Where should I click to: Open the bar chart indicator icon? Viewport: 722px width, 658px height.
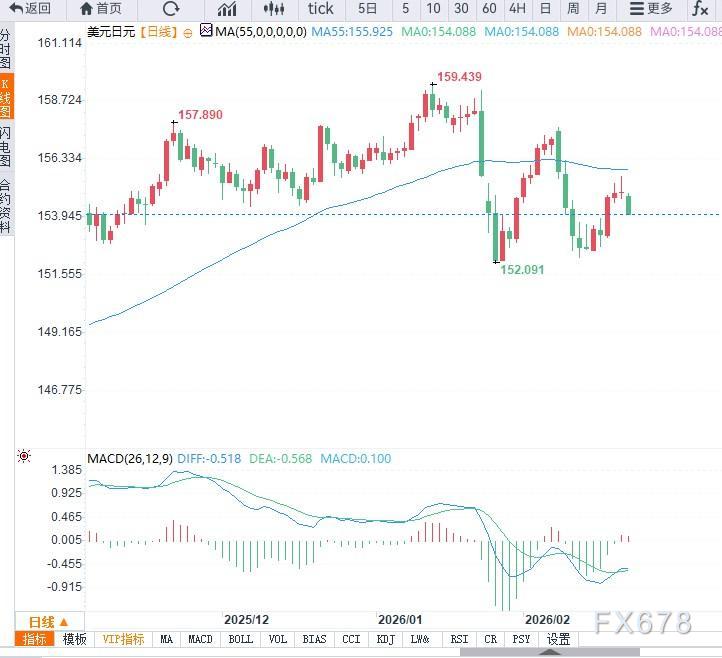tap(227, 9)
